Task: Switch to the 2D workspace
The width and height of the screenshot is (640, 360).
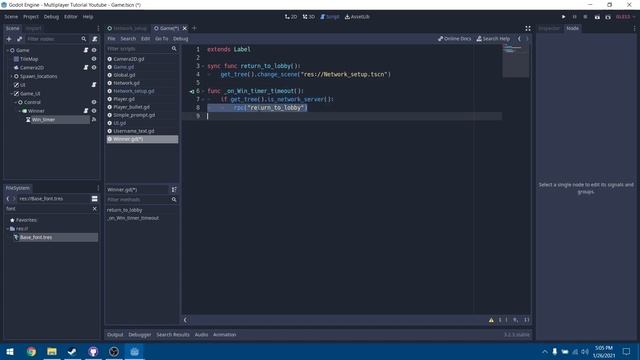Action: (x=291, y=17)
